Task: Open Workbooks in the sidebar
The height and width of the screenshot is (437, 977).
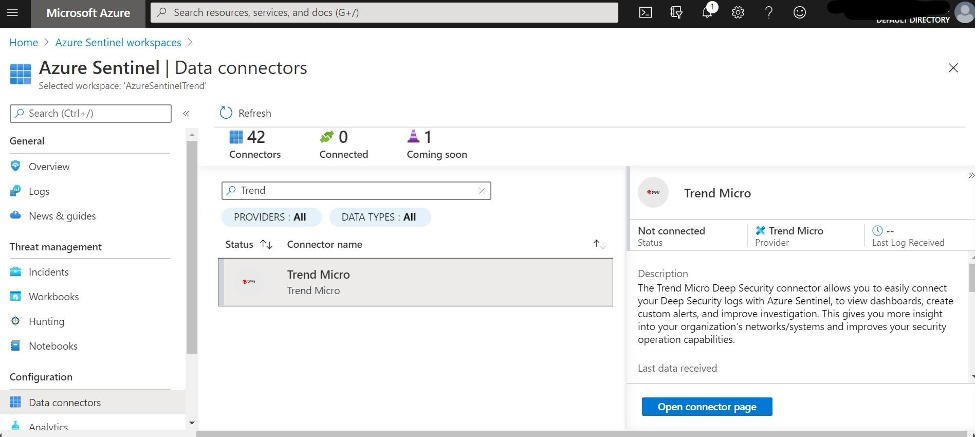Action: (x=54, y=297)
